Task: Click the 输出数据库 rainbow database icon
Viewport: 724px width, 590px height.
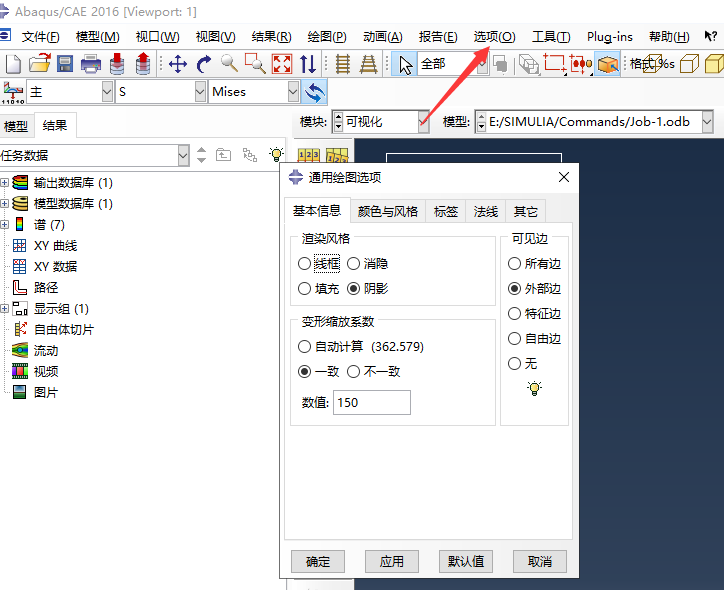Action: 20,182
